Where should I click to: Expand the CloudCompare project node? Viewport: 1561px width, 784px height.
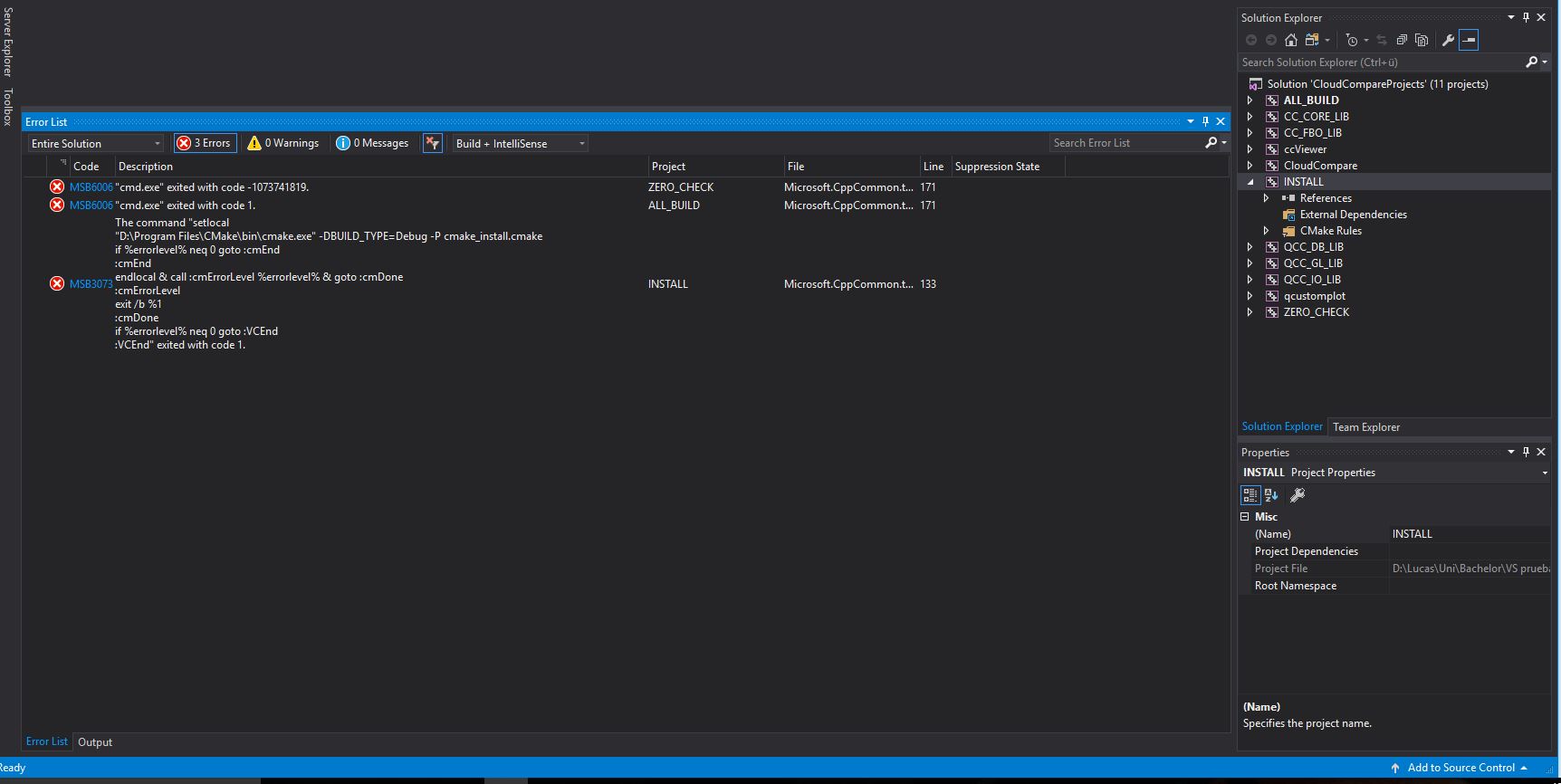click(x=1250, y=166)
